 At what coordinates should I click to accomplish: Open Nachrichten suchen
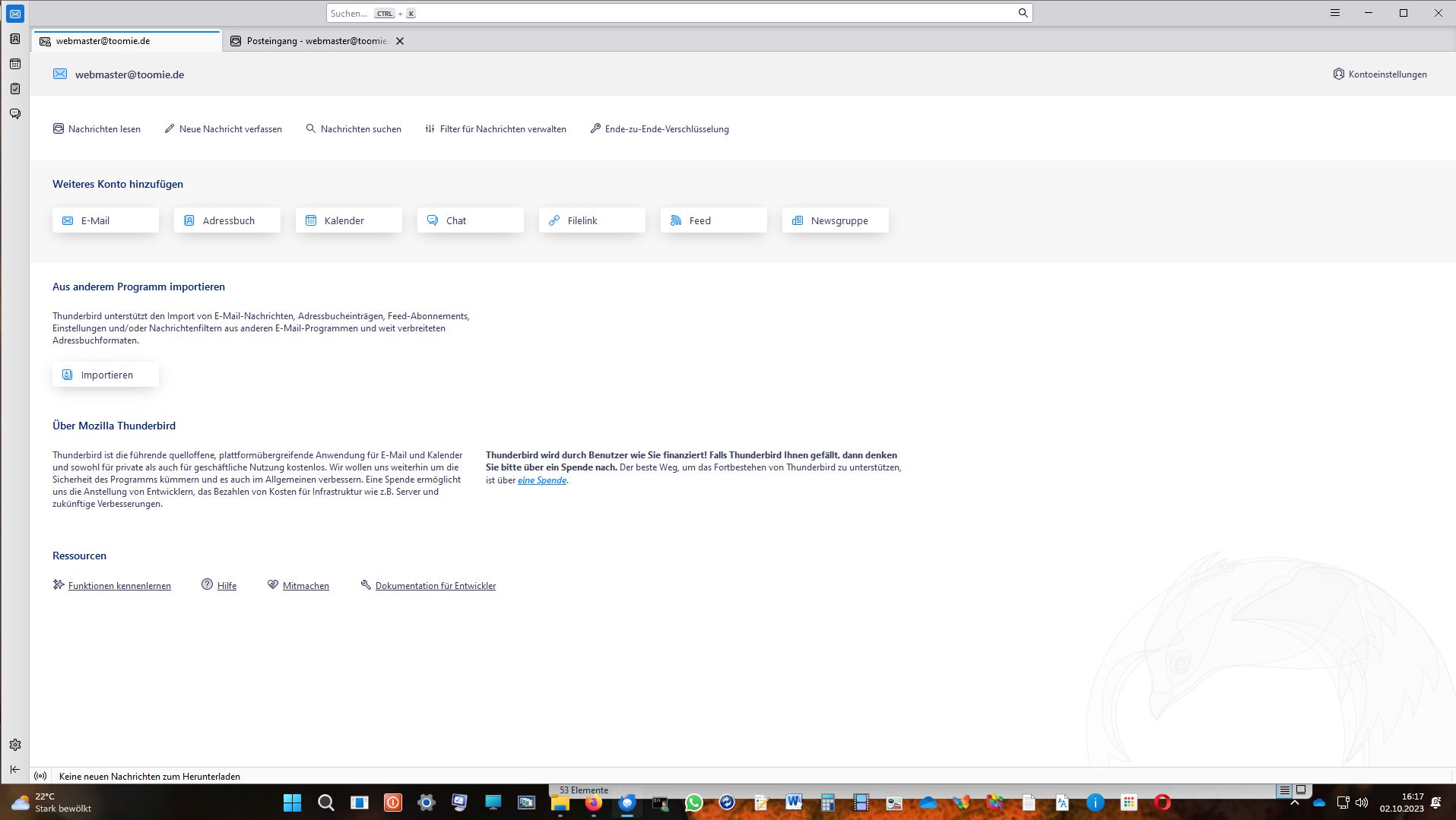coord(354,129)
